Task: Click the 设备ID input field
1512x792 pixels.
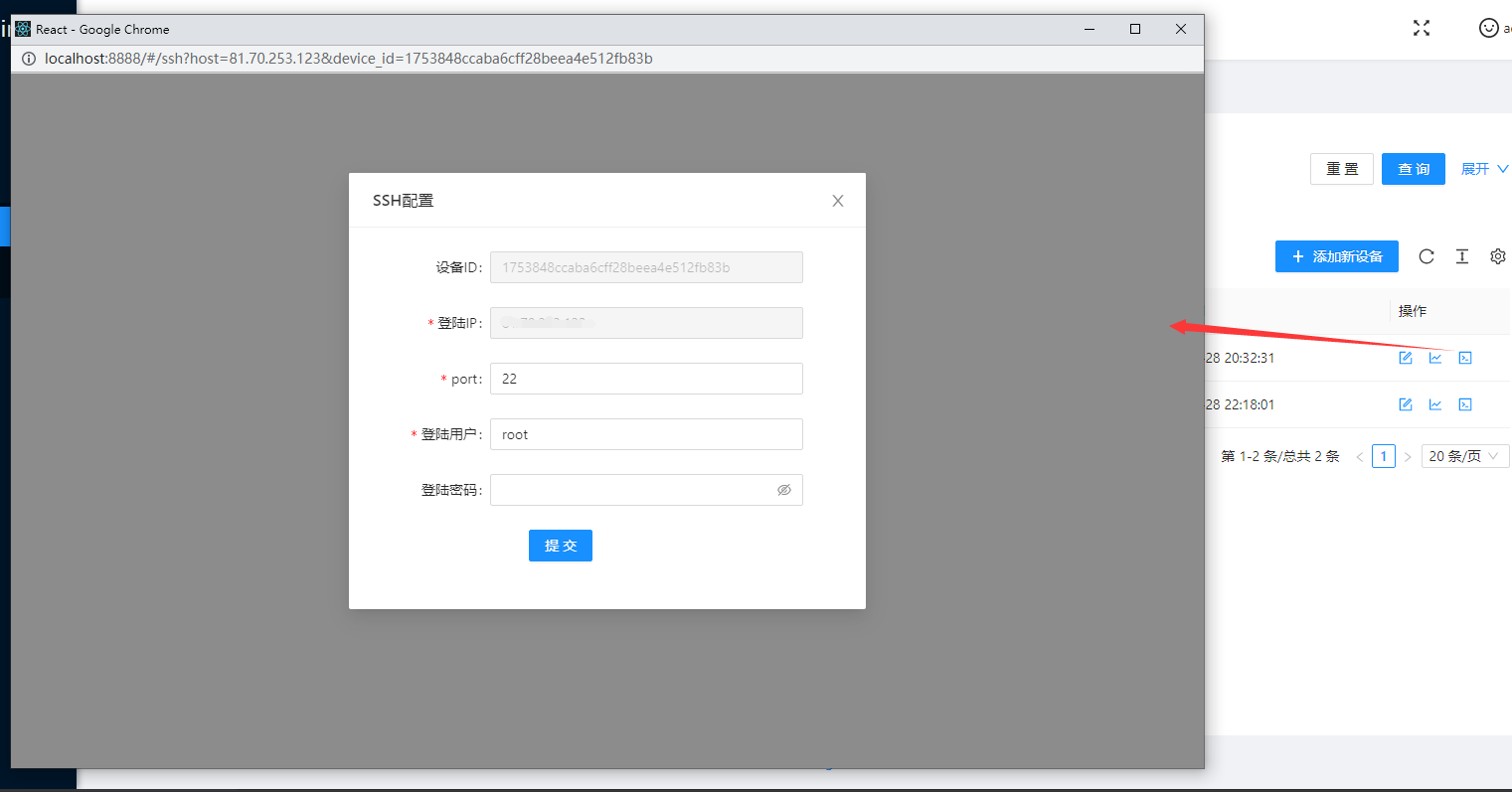Action: tap(646, 267)
